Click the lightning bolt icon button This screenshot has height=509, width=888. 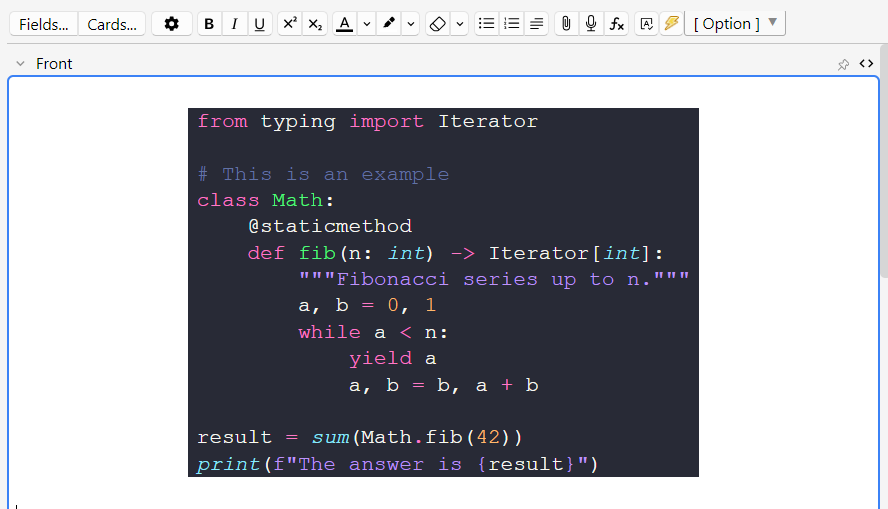click(671, 24)
